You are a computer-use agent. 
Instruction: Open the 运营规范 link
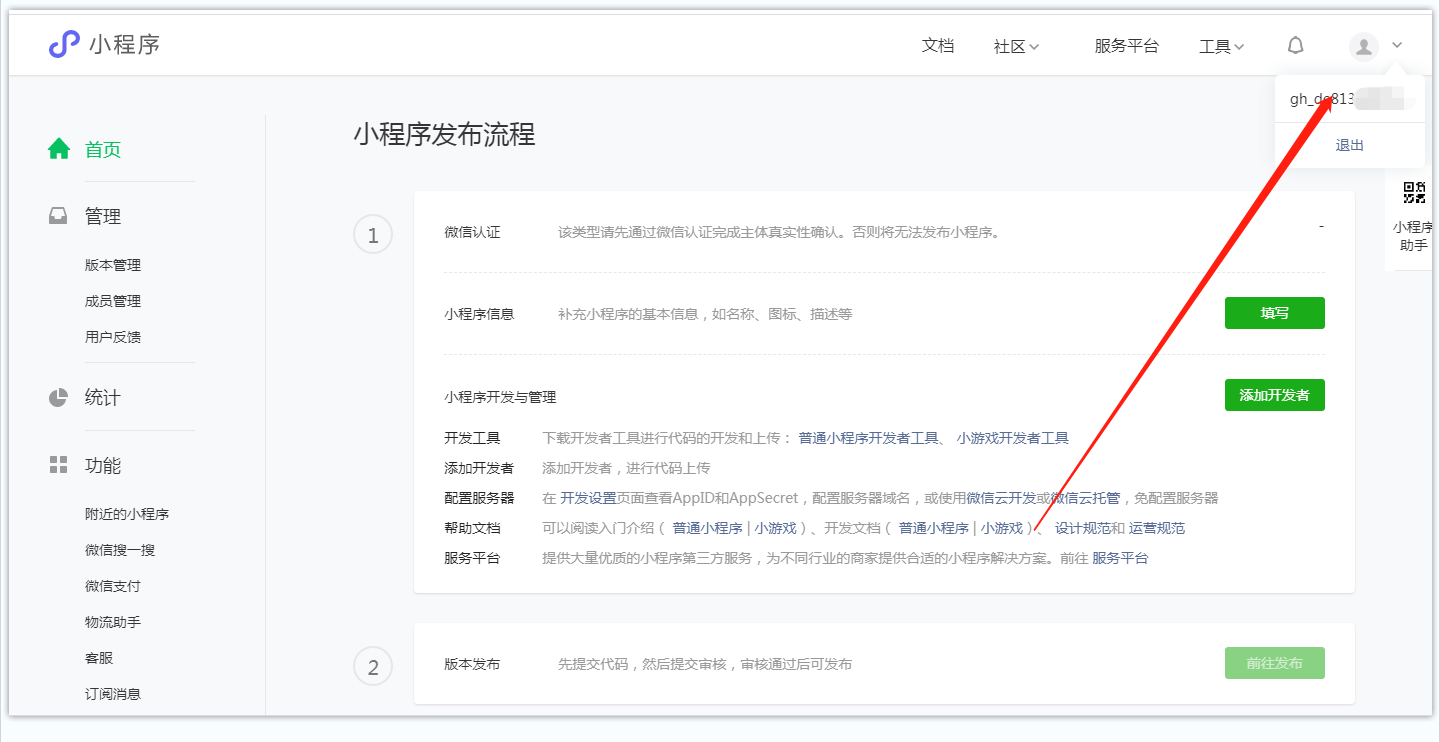(x=1157, y=528)
